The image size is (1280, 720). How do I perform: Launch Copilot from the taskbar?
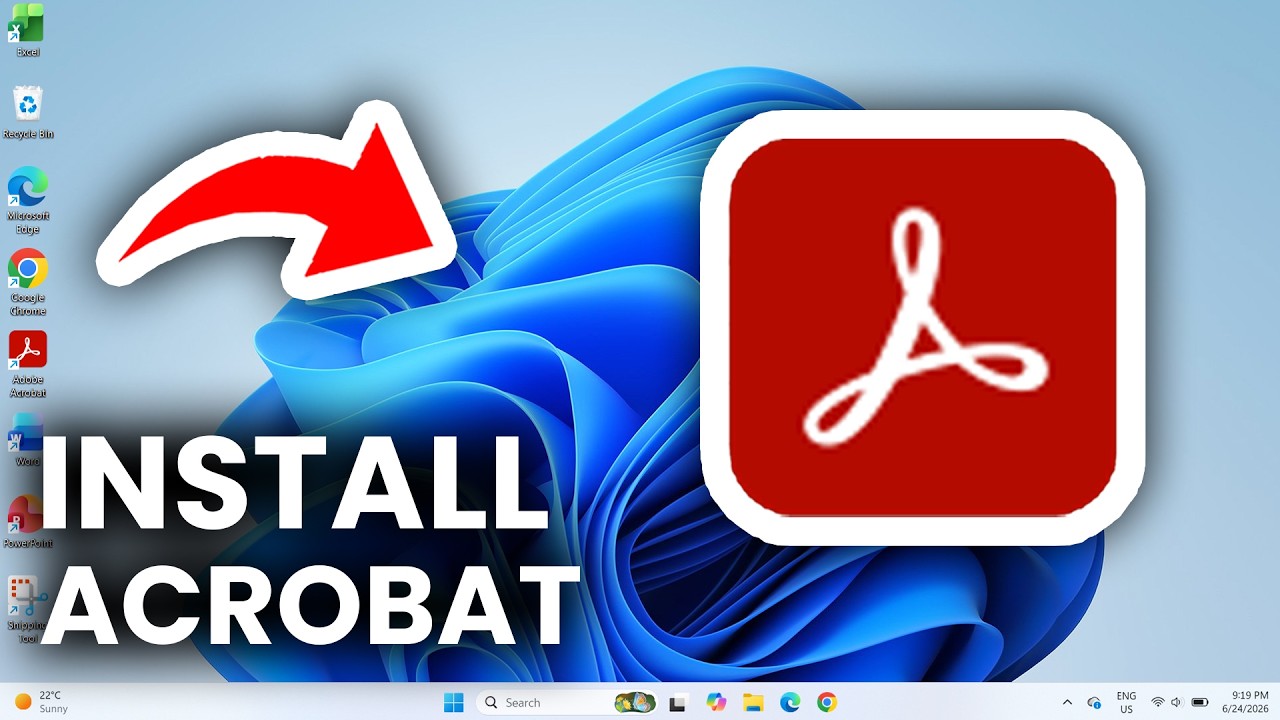click(x=716, y=702)
